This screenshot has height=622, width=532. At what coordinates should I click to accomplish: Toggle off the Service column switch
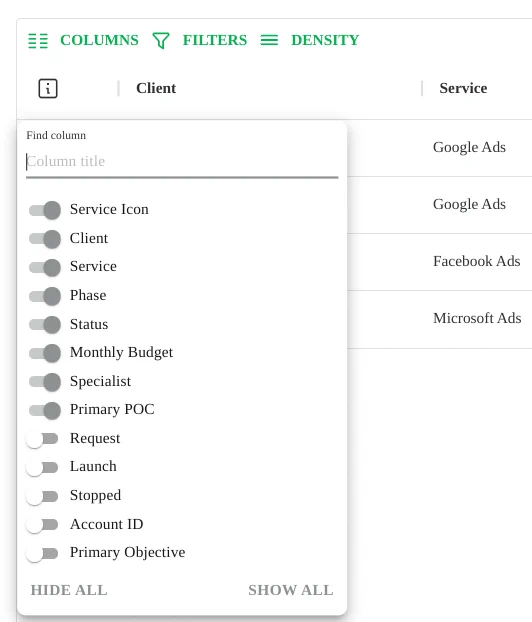(x=45, y=267)
